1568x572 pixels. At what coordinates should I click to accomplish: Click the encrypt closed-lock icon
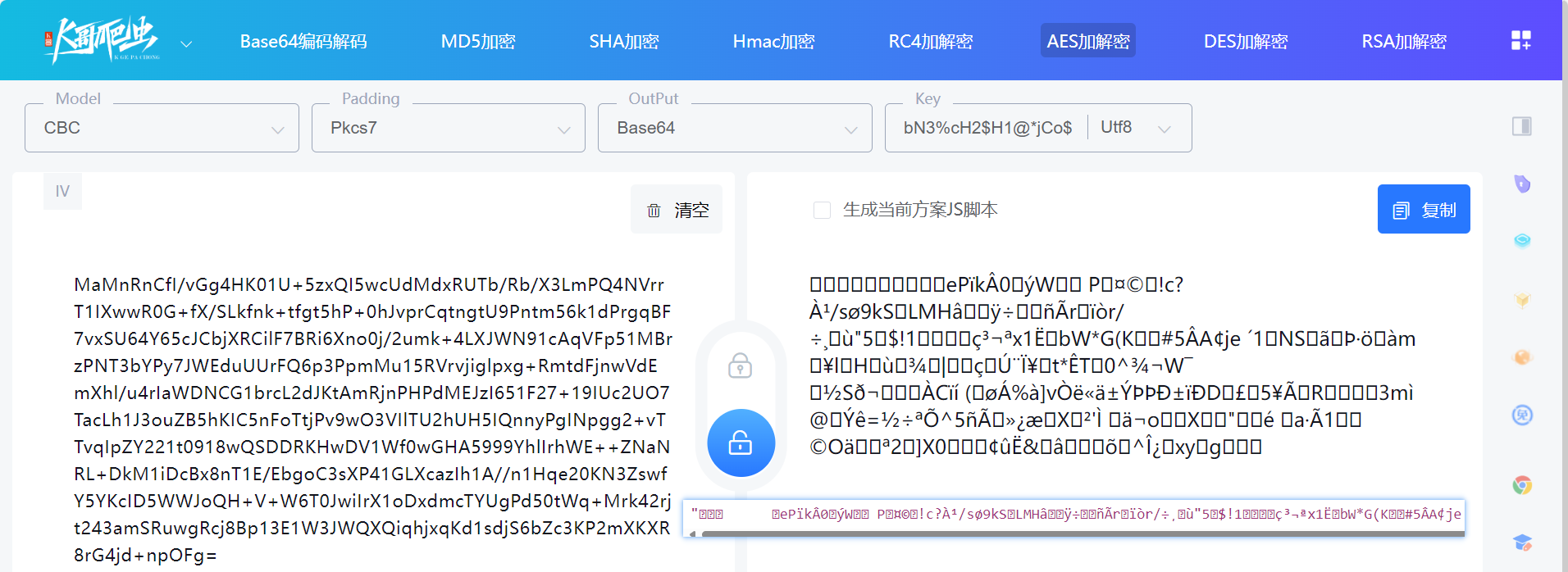(740, 365)
